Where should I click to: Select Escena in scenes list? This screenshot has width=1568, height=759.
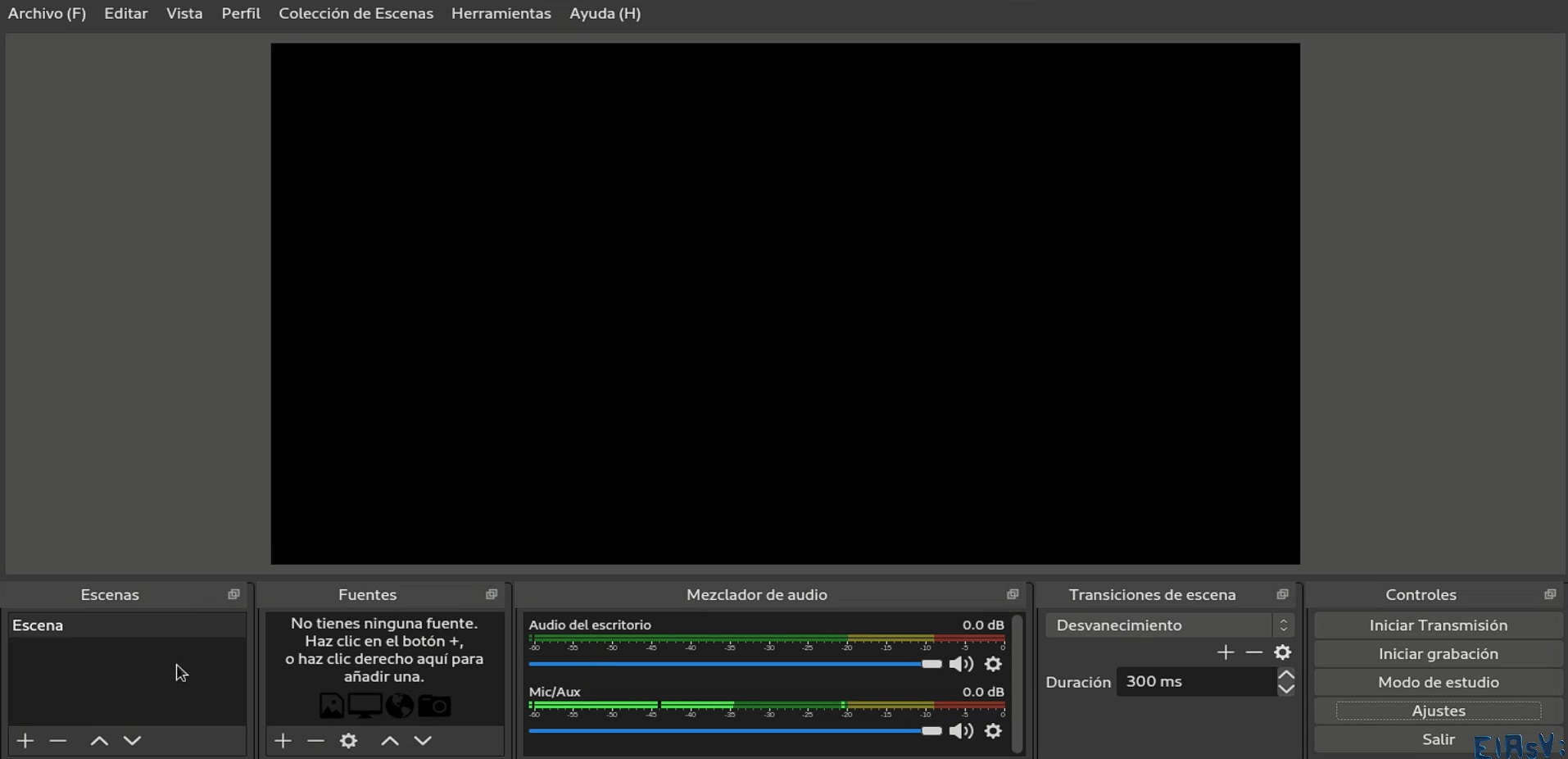[127, 625]
